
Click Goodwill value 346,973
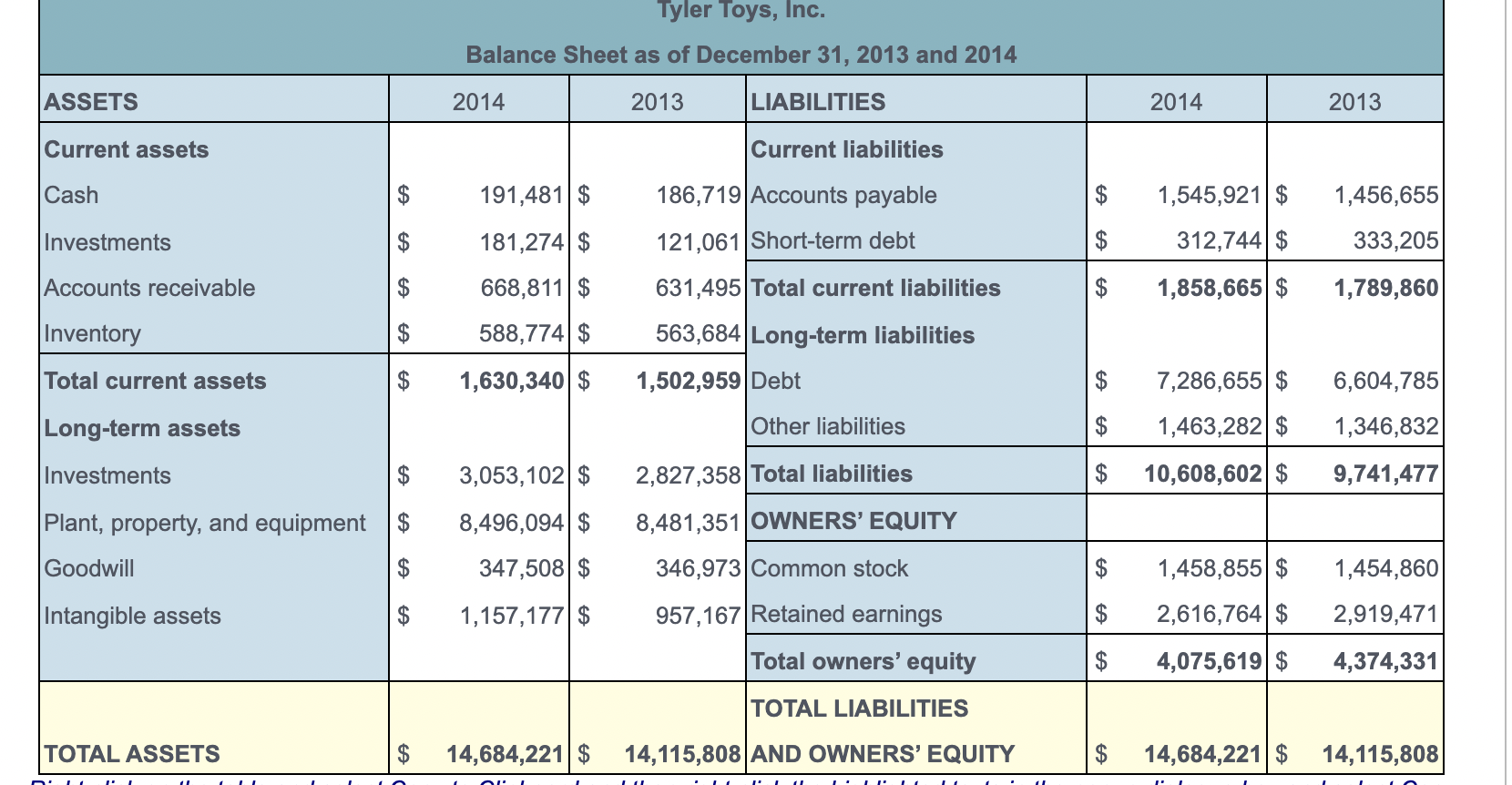(699, 569)
